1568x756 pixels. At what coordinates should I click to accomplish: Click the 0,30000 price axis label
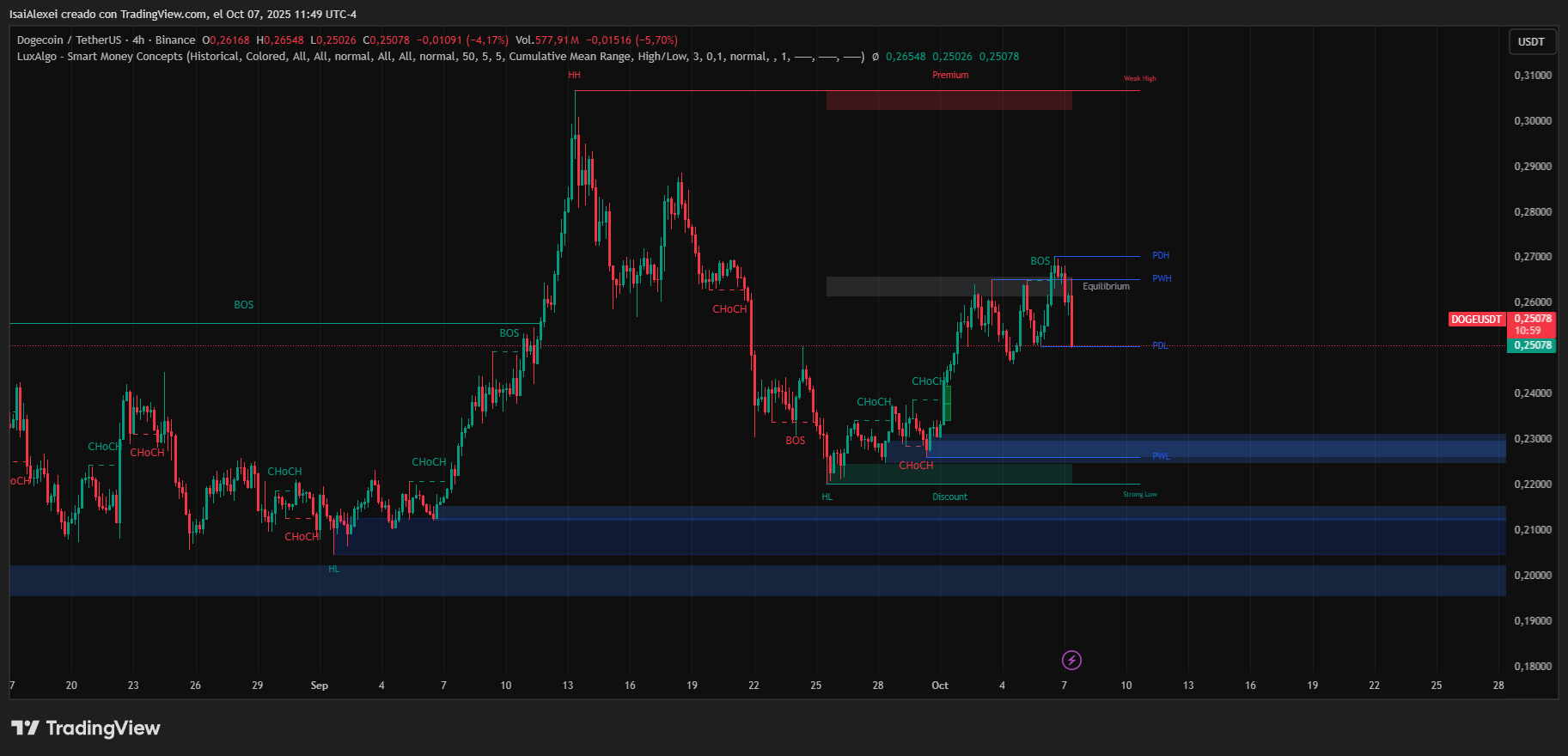1533,121
